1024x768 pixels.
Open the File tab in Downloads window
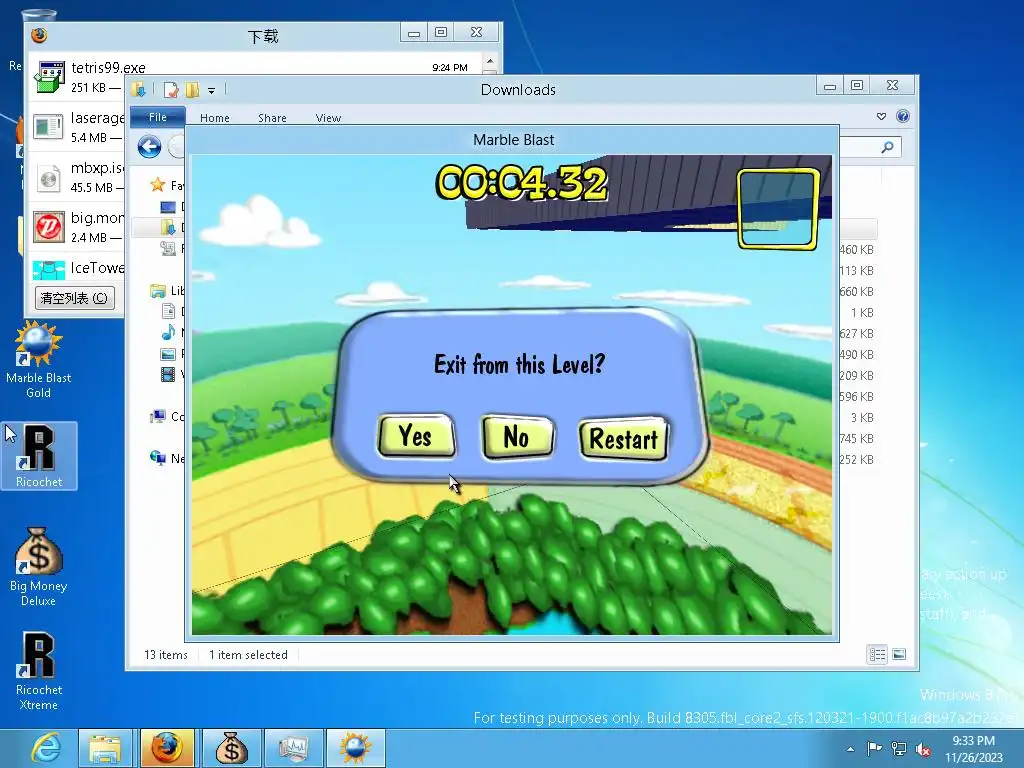[x=157, y=117]
